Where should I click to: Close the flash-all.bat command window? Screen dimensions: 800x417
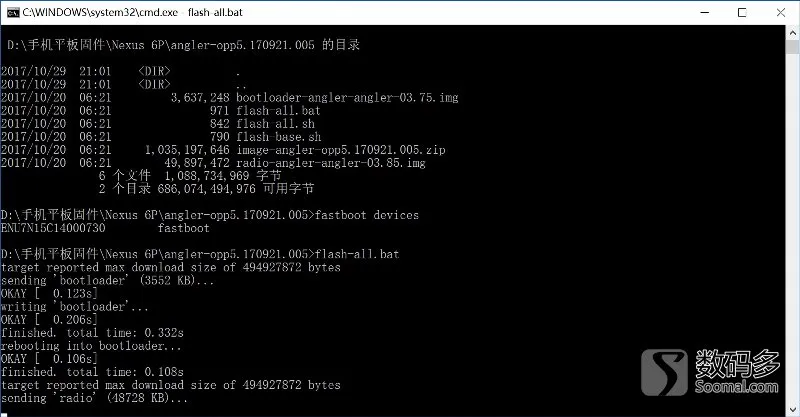(x=781, y=12)
